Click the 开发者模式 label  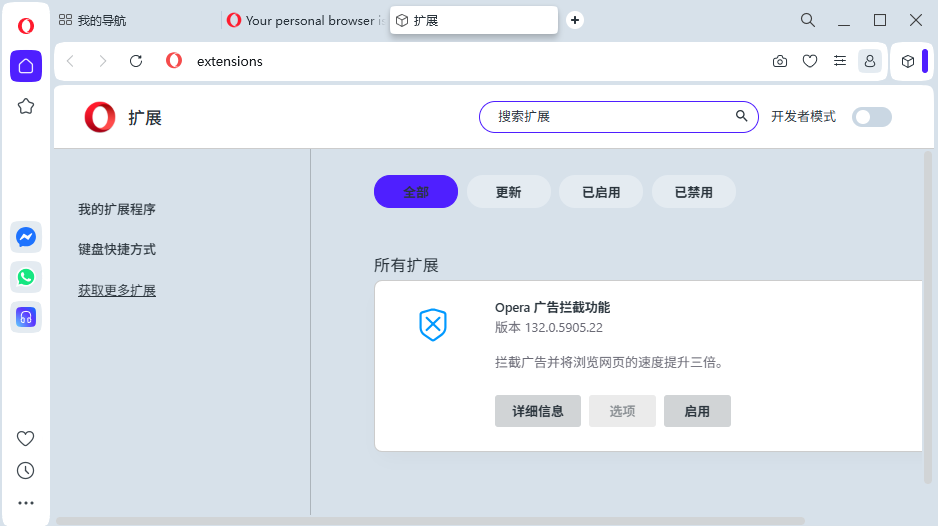pyautogui.click(x=803, y=117)
